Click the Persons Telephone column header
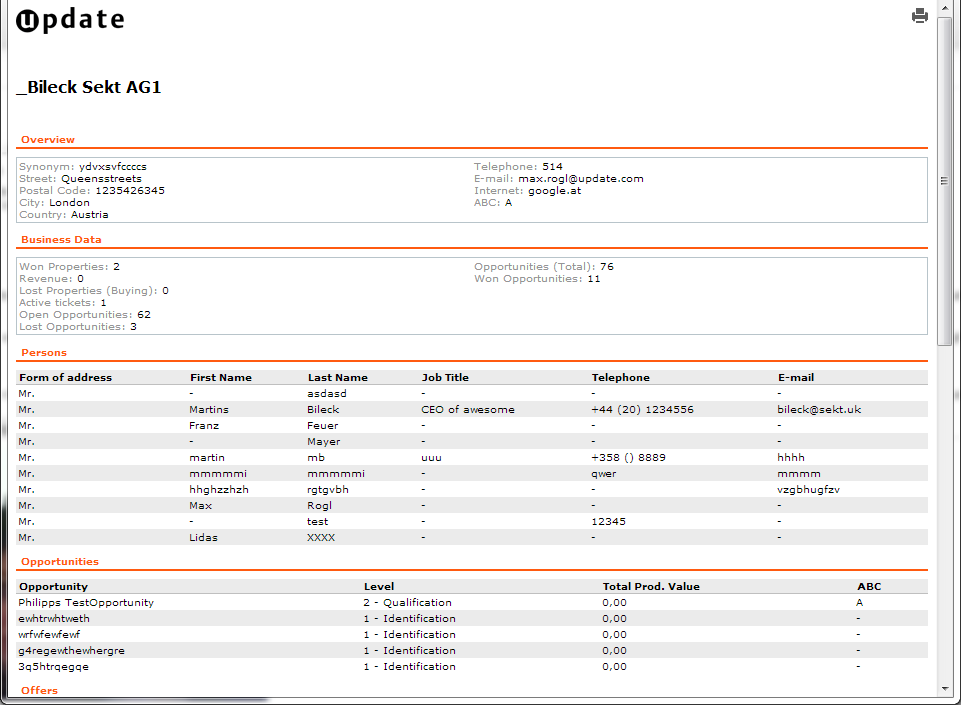Image resolution: width=961 pixels, height=705 pixels. point(620,378)
